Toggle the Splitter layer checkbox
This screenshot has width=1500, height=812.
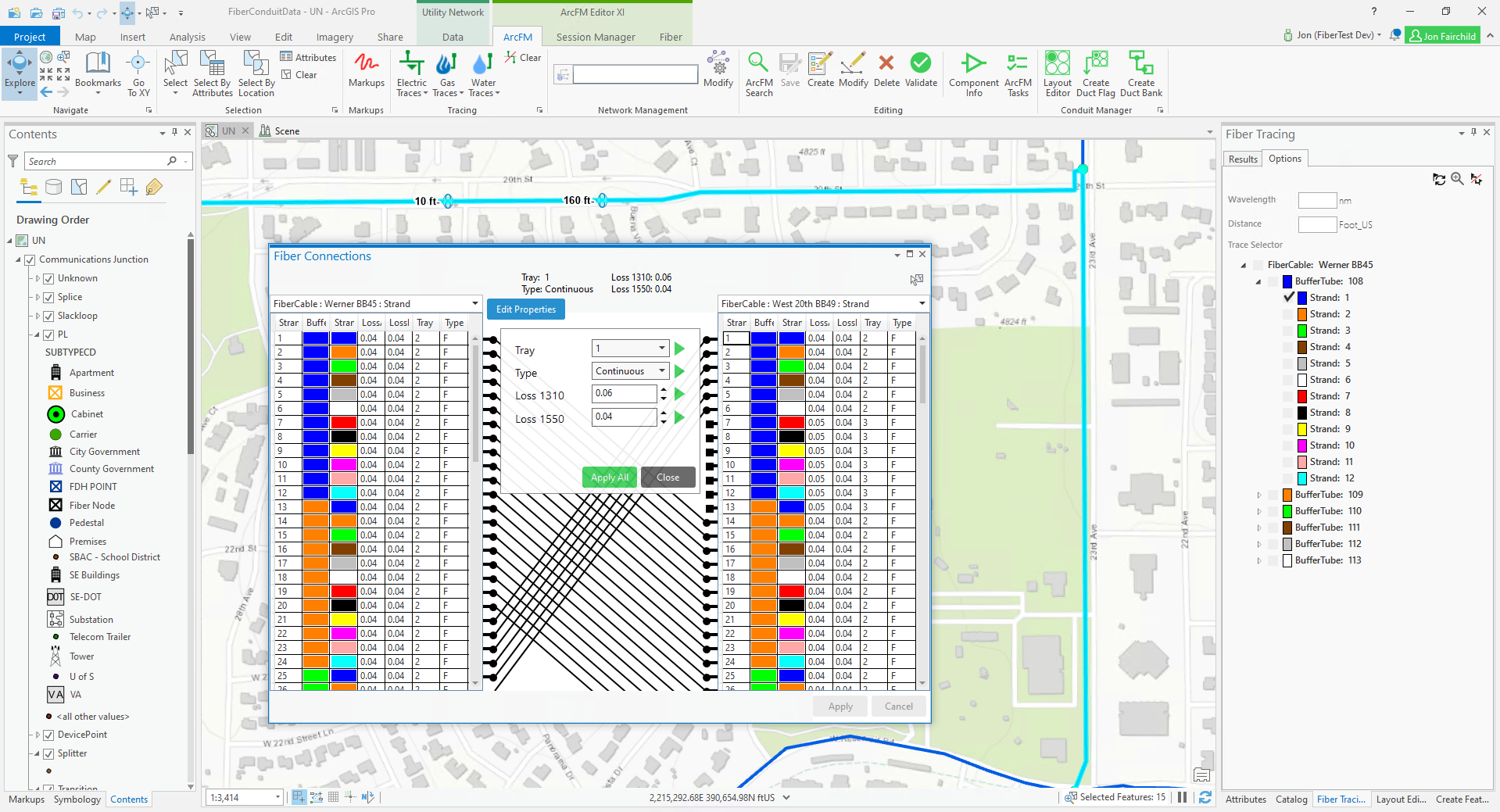[48, 753]
